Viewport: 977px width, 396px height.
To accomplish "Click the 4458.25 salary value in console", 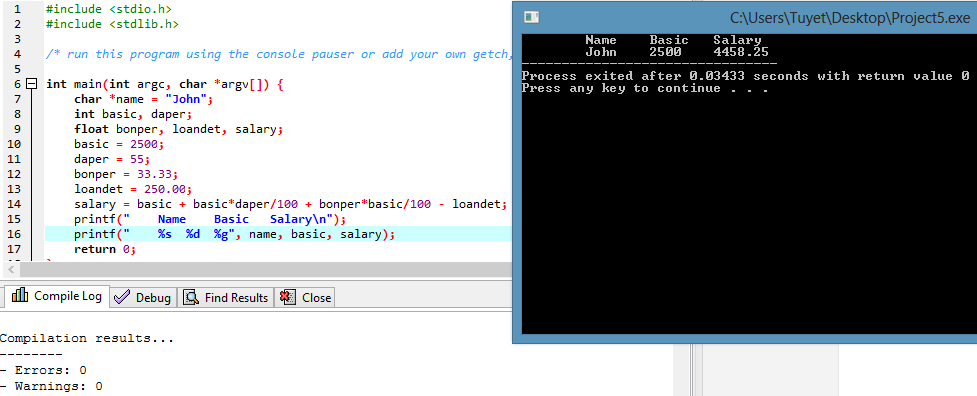I will (741, 52).
